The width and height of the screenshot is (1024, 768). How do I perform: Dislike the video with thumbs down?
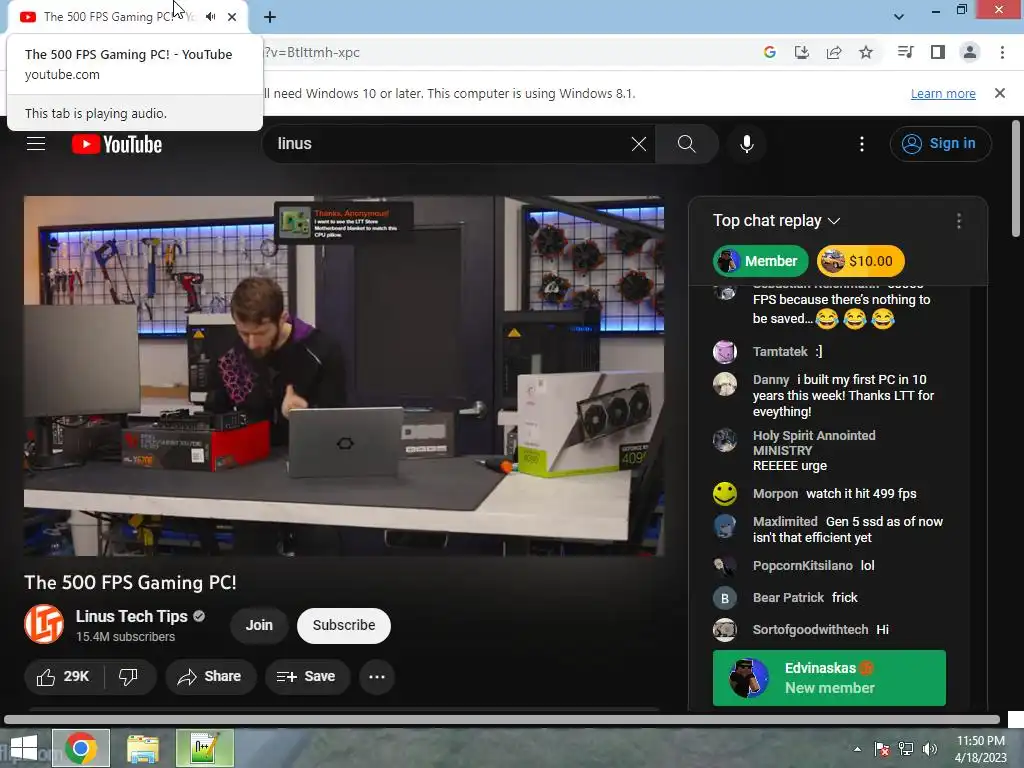[x=129, y=677]
